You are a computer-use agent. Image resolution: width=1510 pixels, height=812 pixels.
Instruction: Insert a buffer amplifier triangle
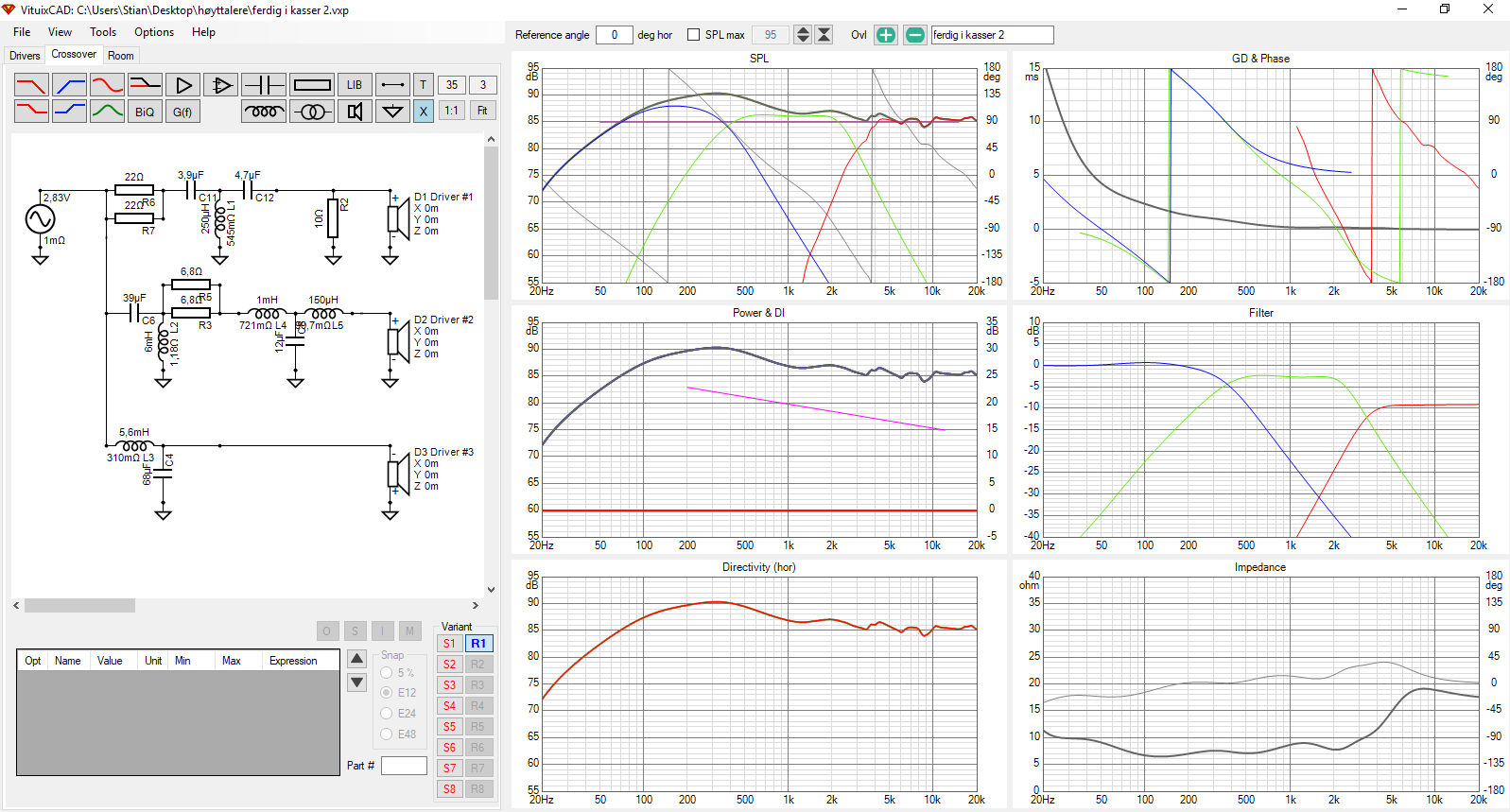coord(182,85)
